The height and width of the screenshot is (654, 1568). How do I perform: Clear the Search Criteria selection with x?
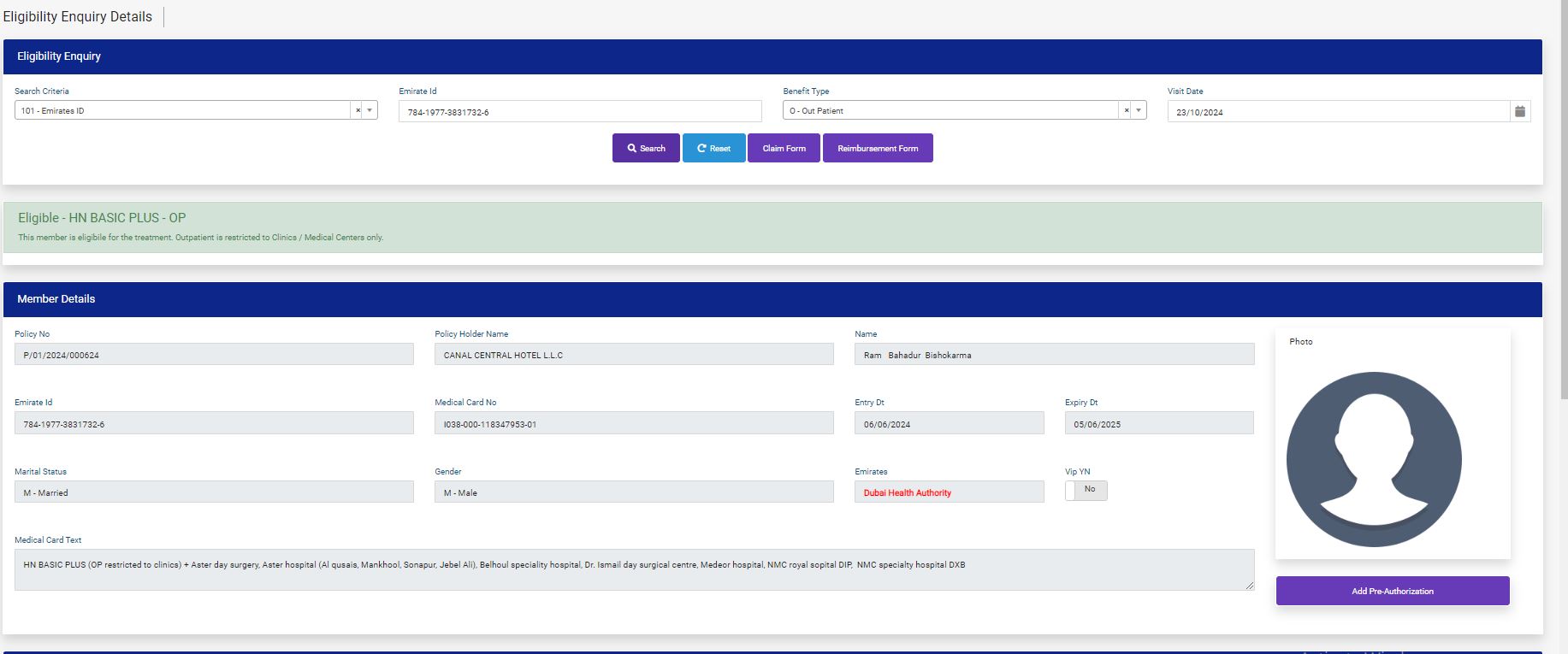[x=358, y=110]
